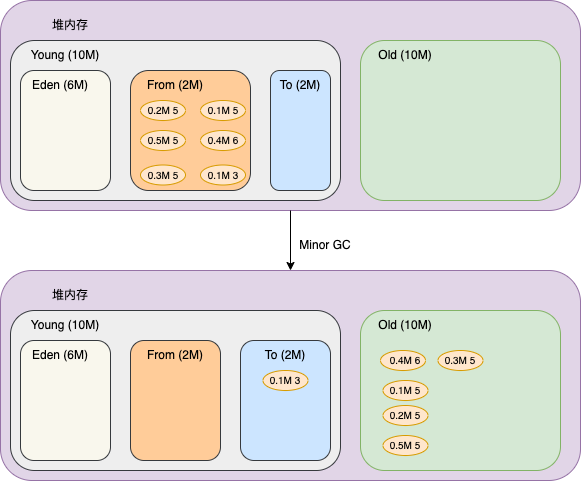Image resolution: width=581 pixels, height=481 pixels.
Task: Select the 0.2M 5 oval in lower Old
Action: point(405,415)
